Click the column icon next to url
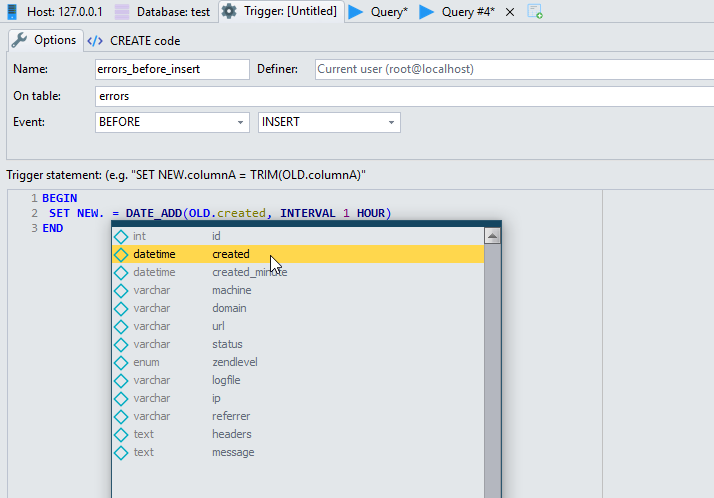Viewport: 714px width, 498px height. click(x=121, y=326)
